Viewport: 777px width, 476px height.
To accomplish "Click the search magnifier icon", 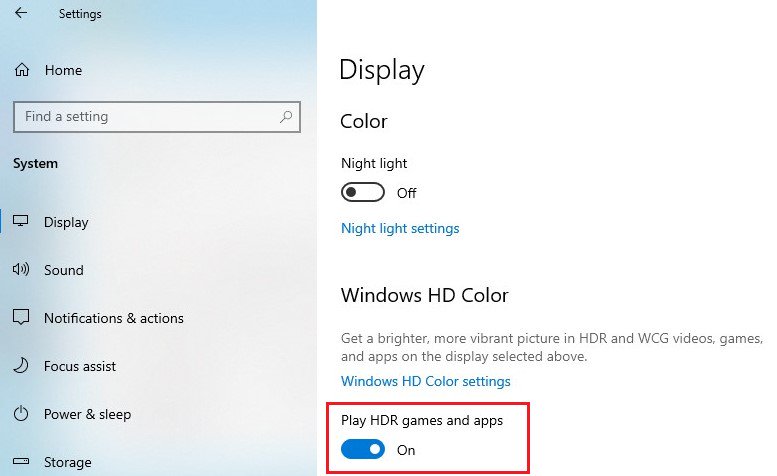I will (x=286, y=117).
